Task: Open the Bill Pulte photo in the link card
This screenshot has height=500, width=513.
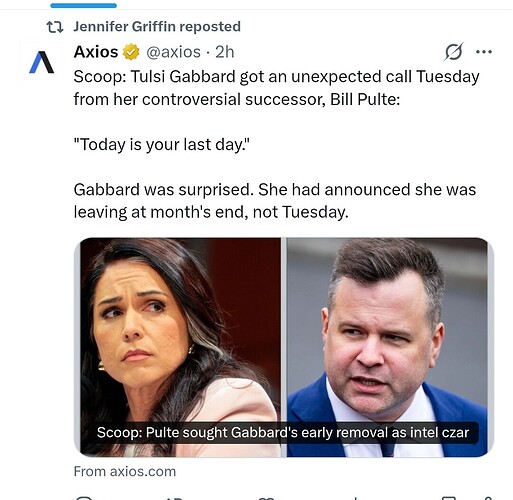Action: [387, 347]
